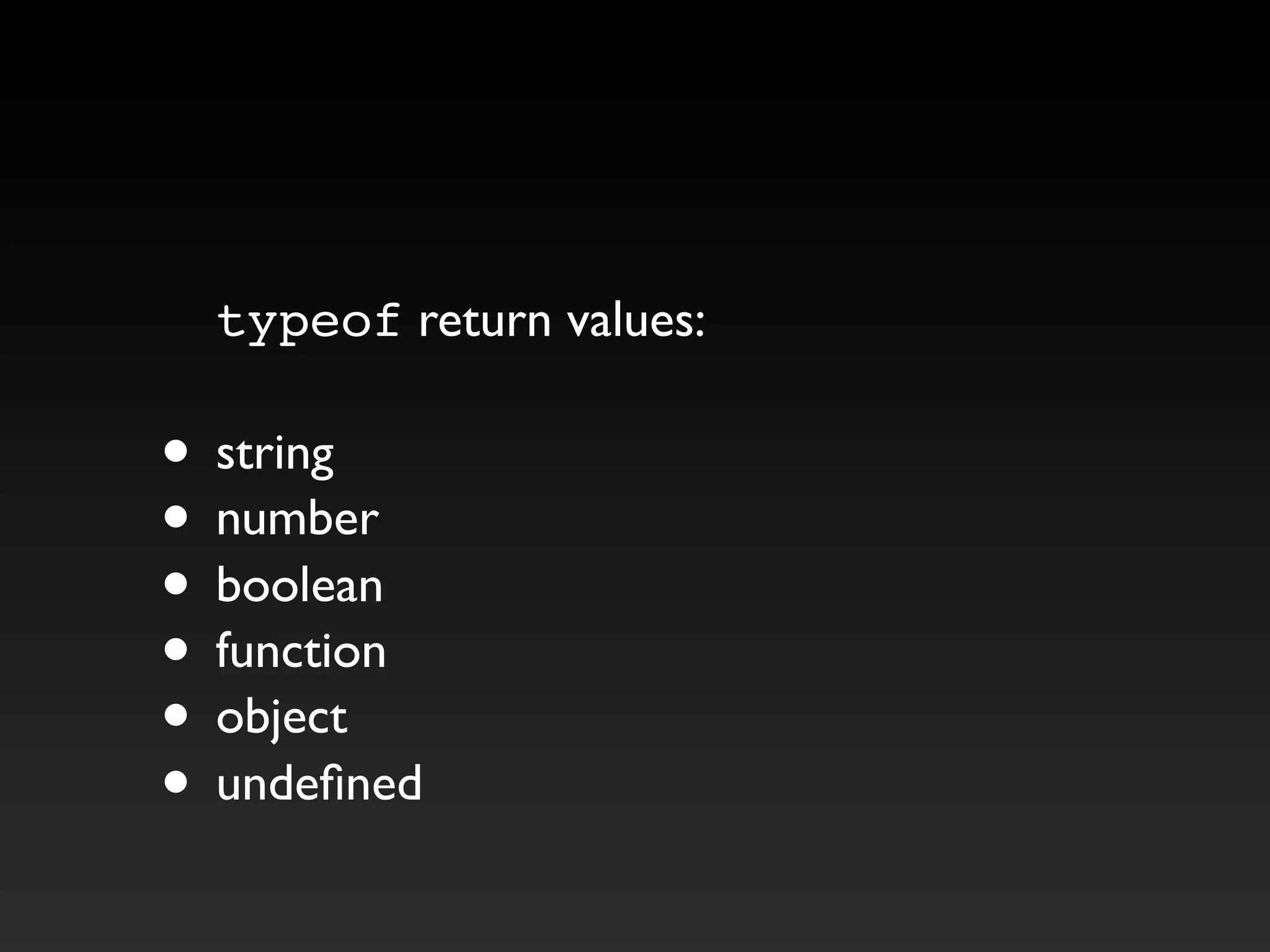The image size is (1270, 952).
Task: Click the bullet dot beside object
Action: [176, 716]
